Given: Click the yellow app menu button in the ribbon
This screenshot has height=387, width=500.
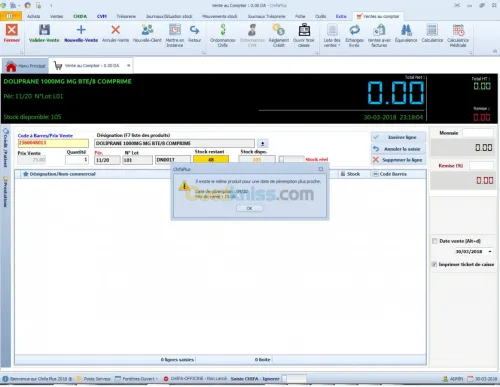Looking at the screenshot, I should pos(11,16).
